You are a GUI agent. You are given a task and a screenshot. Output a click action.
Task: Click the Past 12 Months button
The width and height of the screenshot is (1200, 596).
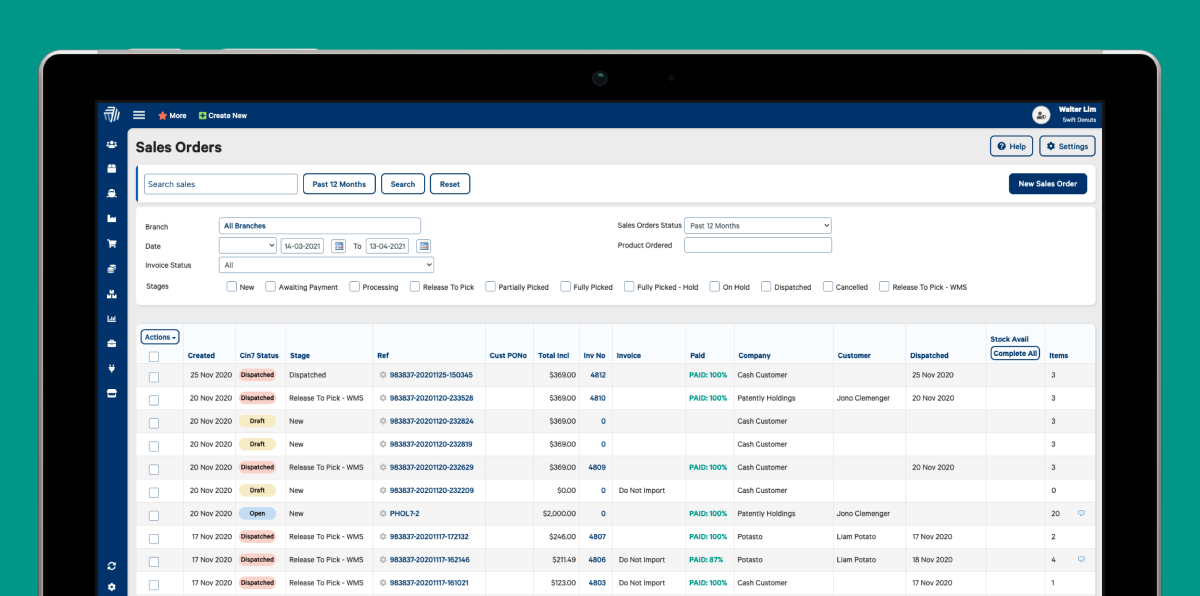coord(339,184)
